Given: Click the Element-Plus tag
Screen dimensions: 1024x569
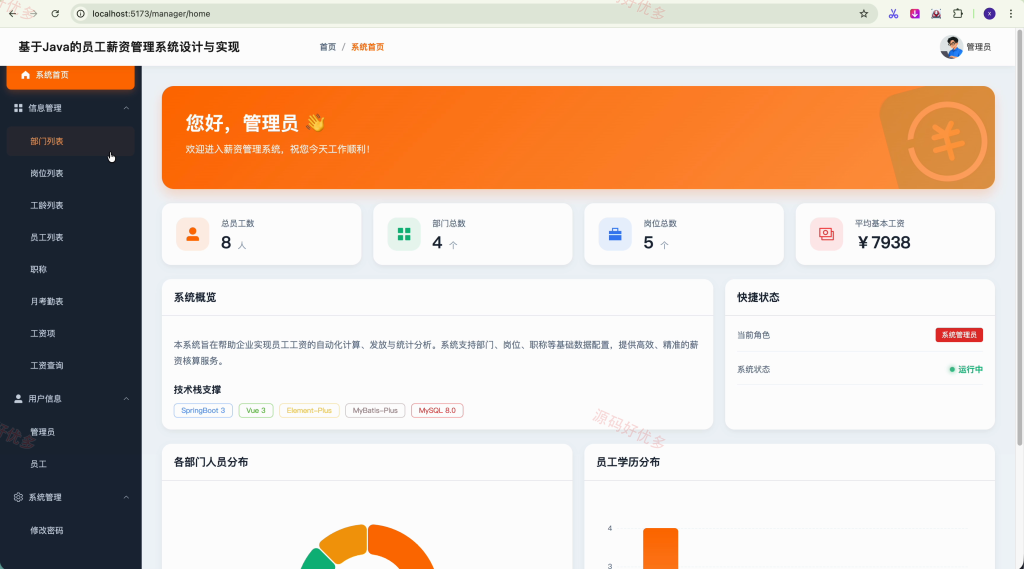Looking at the screenshot, I should click(309, 410).
